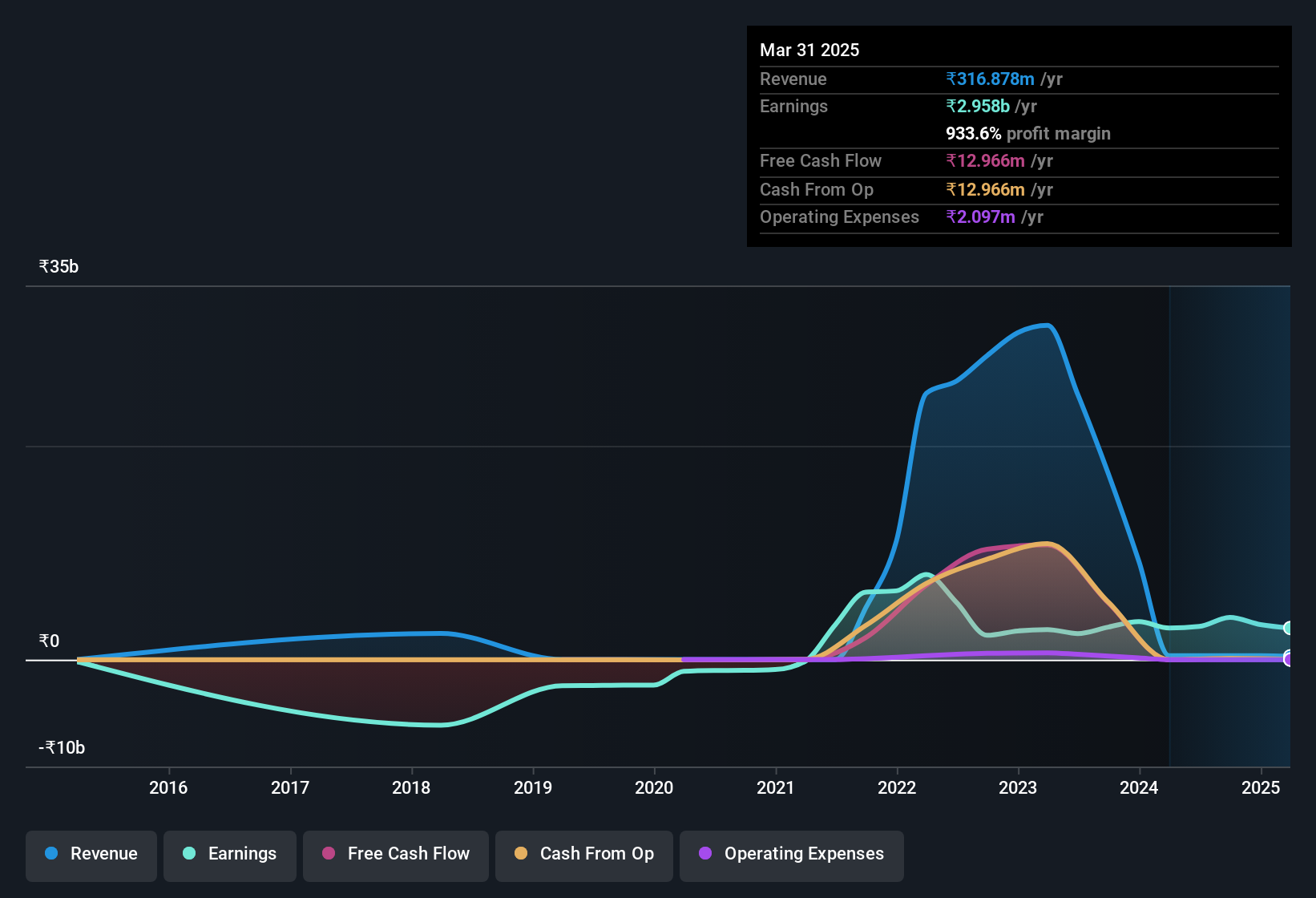Click the 2024 x-axis year label

(1139, 787)
